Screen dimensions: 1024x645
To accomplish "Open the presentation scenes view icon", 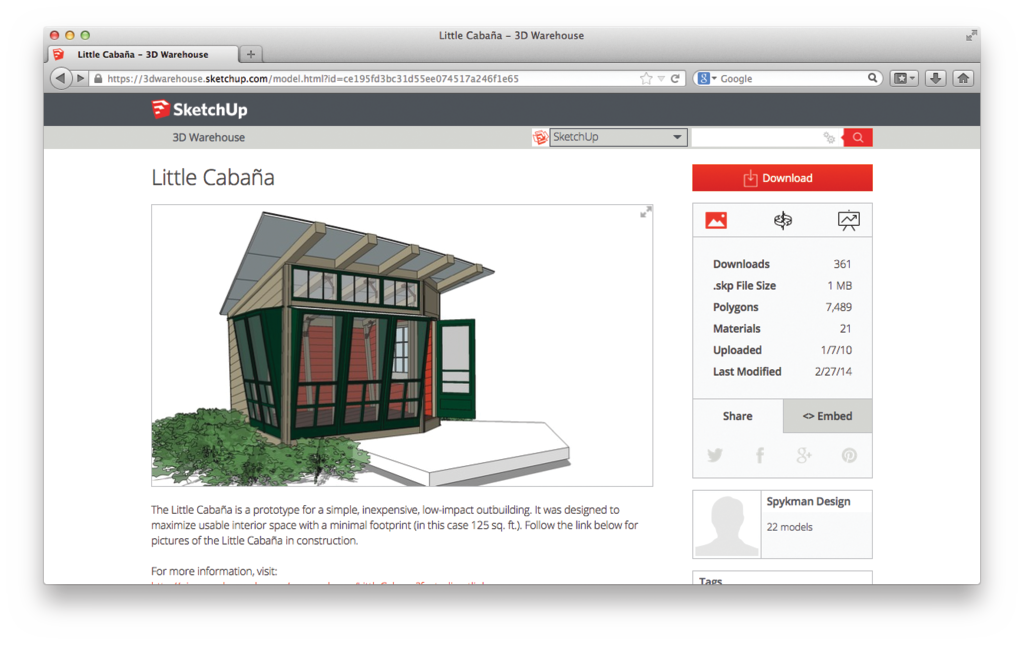I will [848, 221].
